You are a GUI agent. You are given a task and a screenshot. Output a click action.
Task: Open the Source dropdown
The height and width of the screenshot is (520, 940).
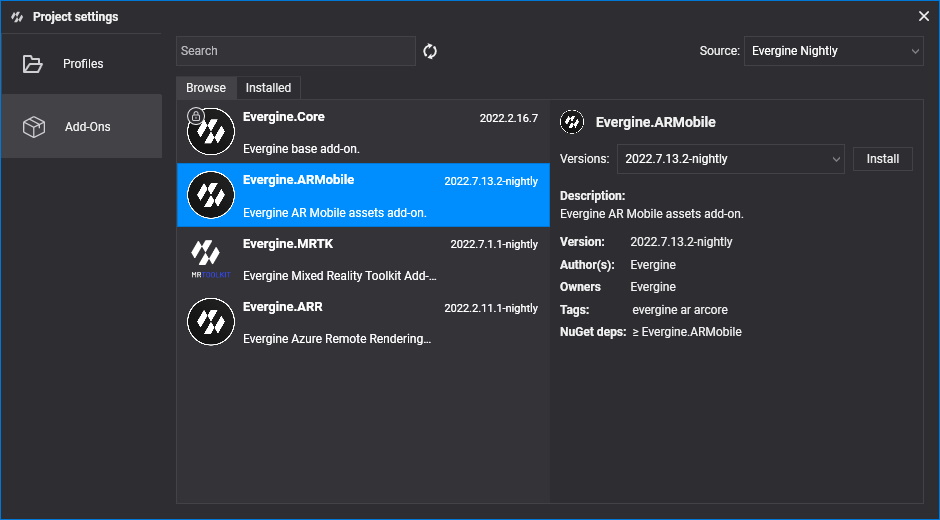pyautogui.click(x=833, y=51)
